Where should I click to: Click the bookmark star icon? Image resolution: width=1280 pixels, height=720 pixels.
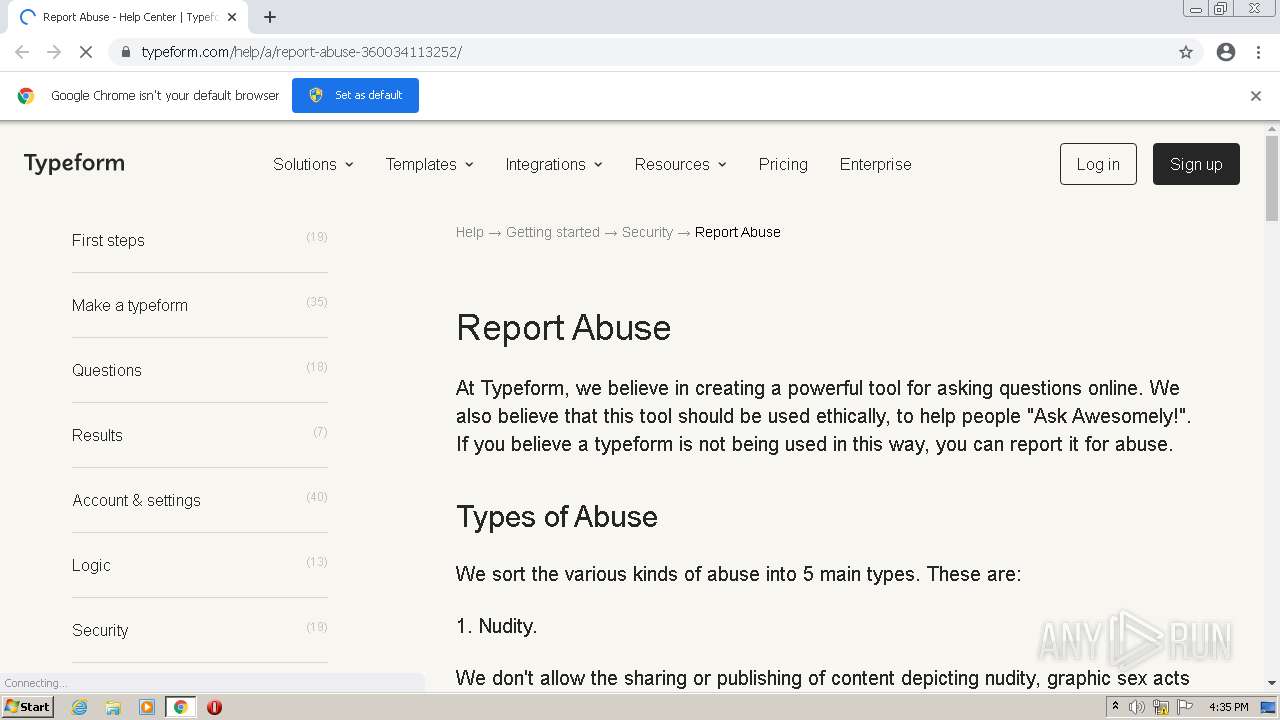1186,52
